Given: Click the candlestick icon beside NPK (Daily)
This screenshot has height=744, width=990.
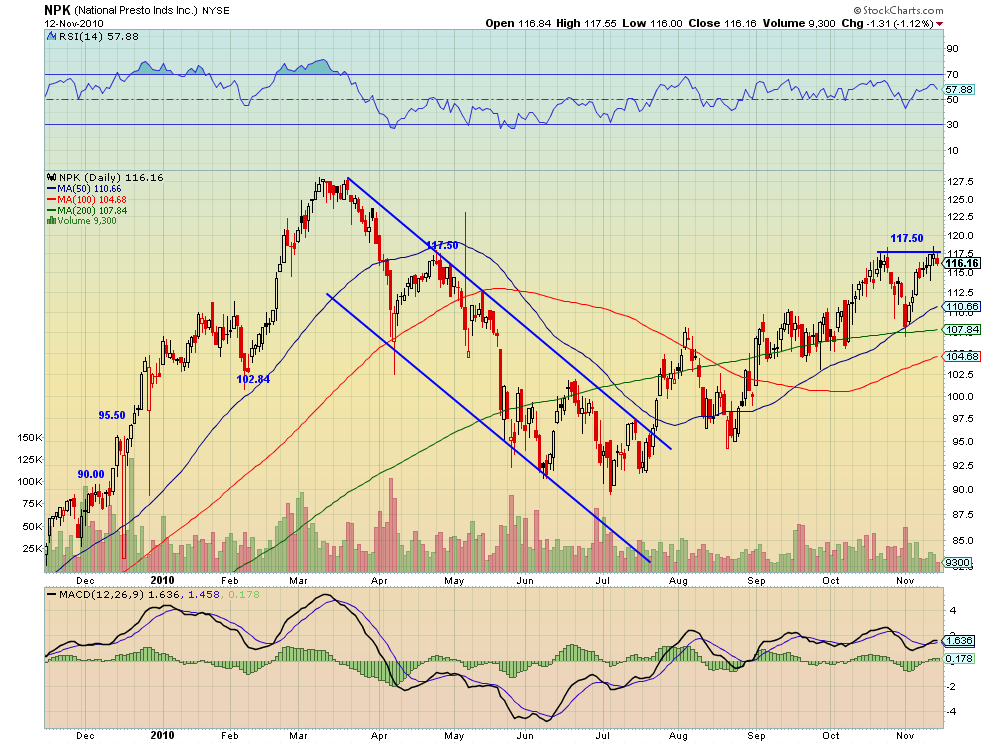Looking at the screenshot, I should coord(52,177).
